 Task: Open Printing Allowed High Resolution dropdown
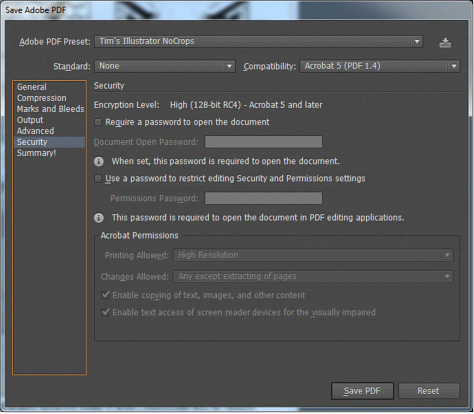pyautogui.click(x=313, y=255)
